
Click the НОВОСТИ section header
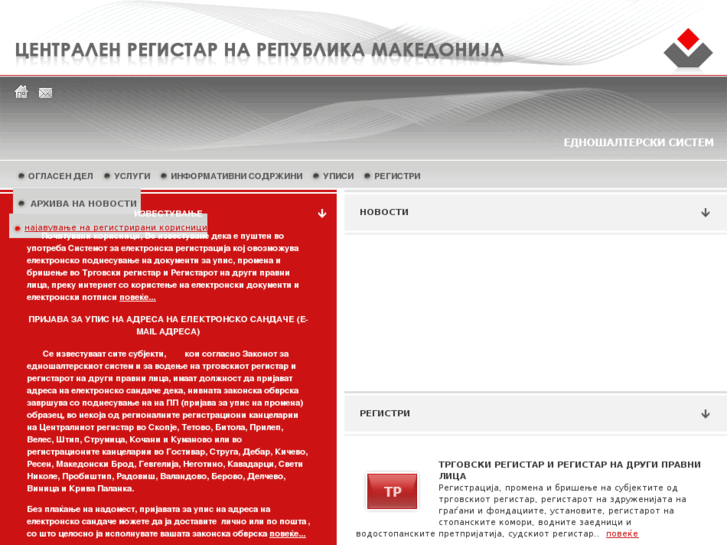384,212
